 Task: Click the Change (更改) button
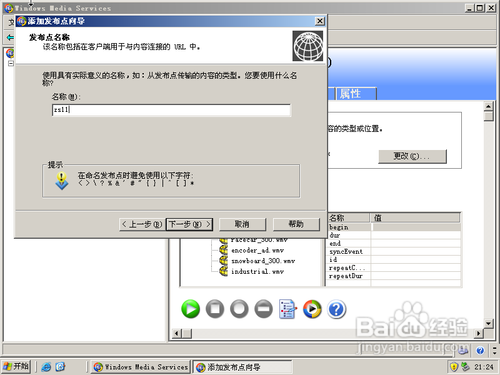point(412,156)
